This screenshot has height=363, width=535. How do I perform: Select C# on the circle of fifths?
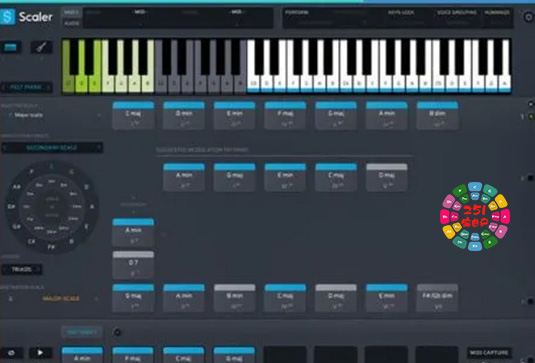(31, 241)
